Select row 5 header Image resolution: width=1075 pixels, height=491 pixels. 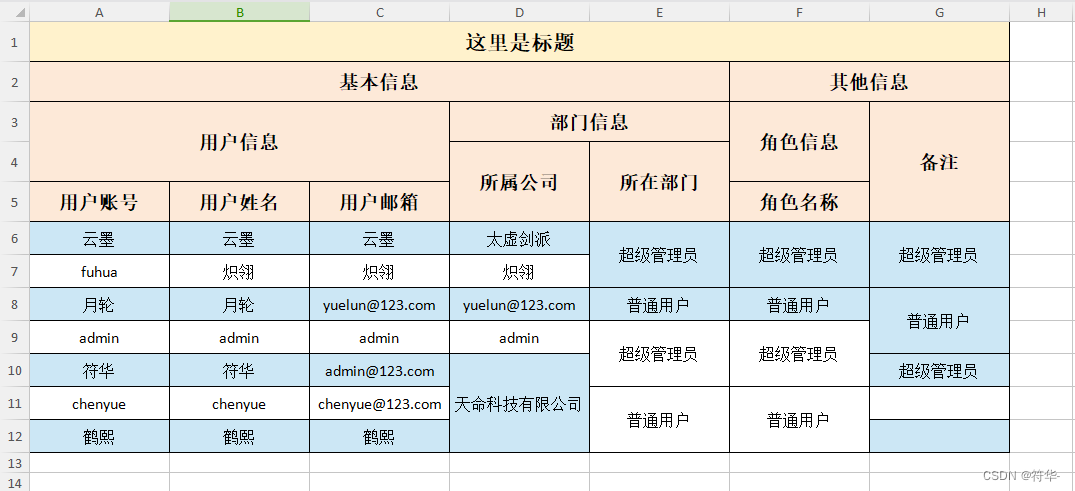(14, 202)
